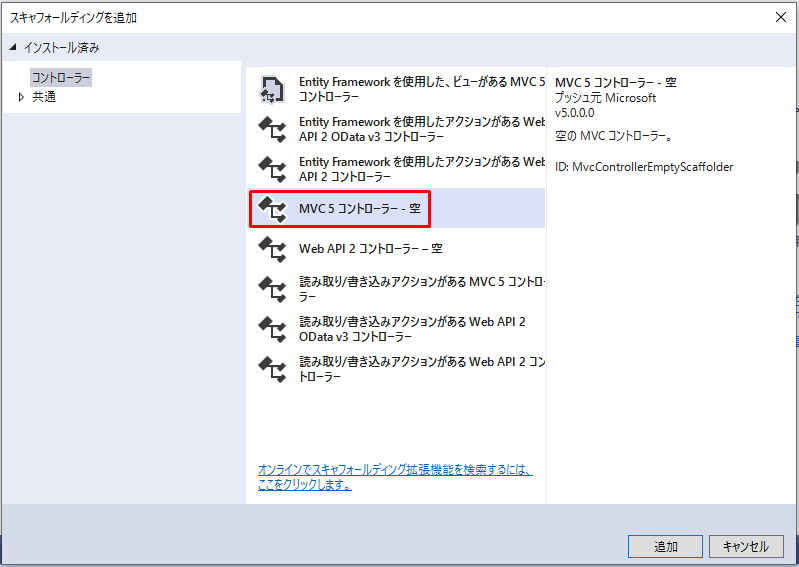Click icon of Web API 2 コントローラー – 空
This screenshot has height=567, width=799.
[273, 249]
